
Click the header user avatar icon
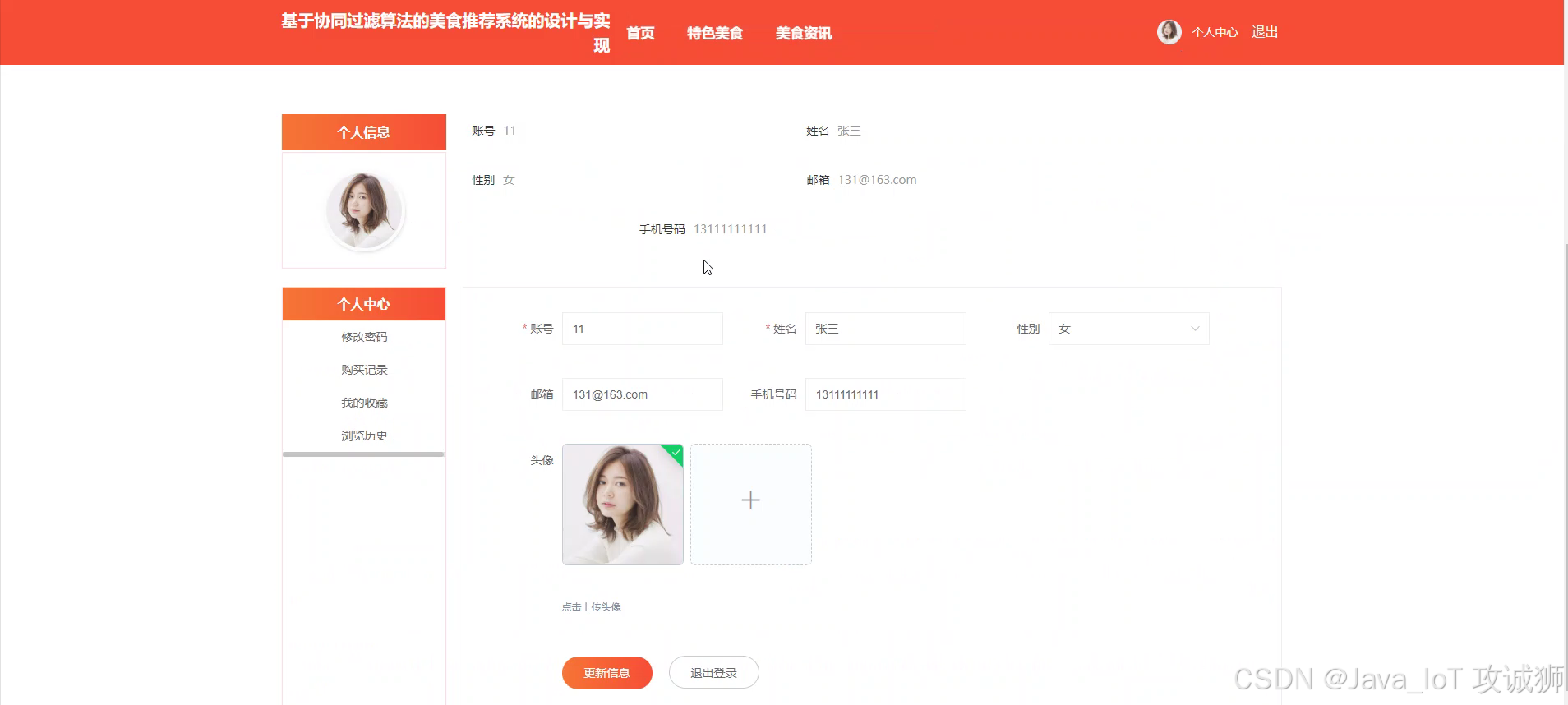pyautogui.click(x=1169, y=32)
